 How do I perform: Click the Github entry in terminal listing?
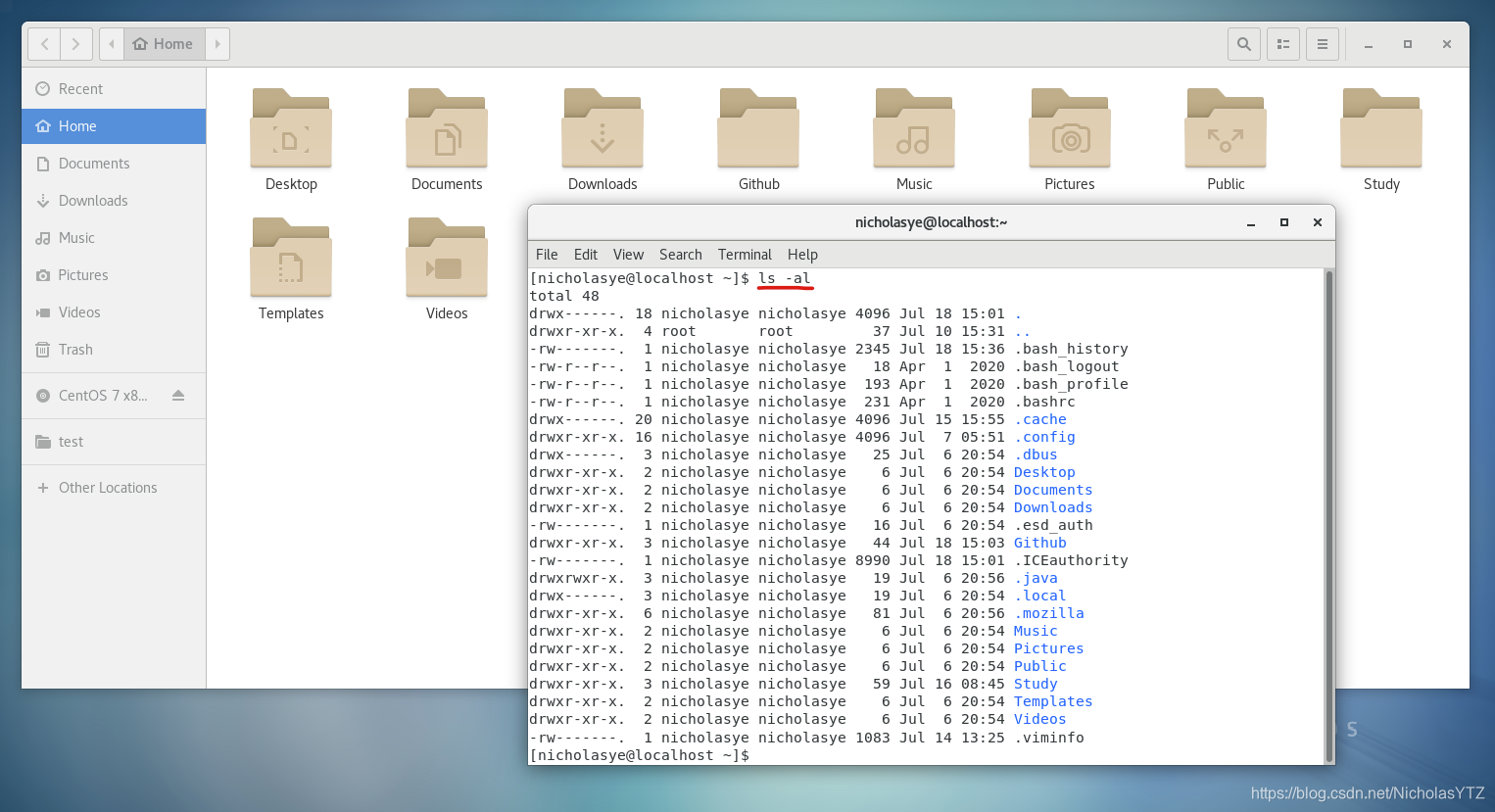(1039, 543)
